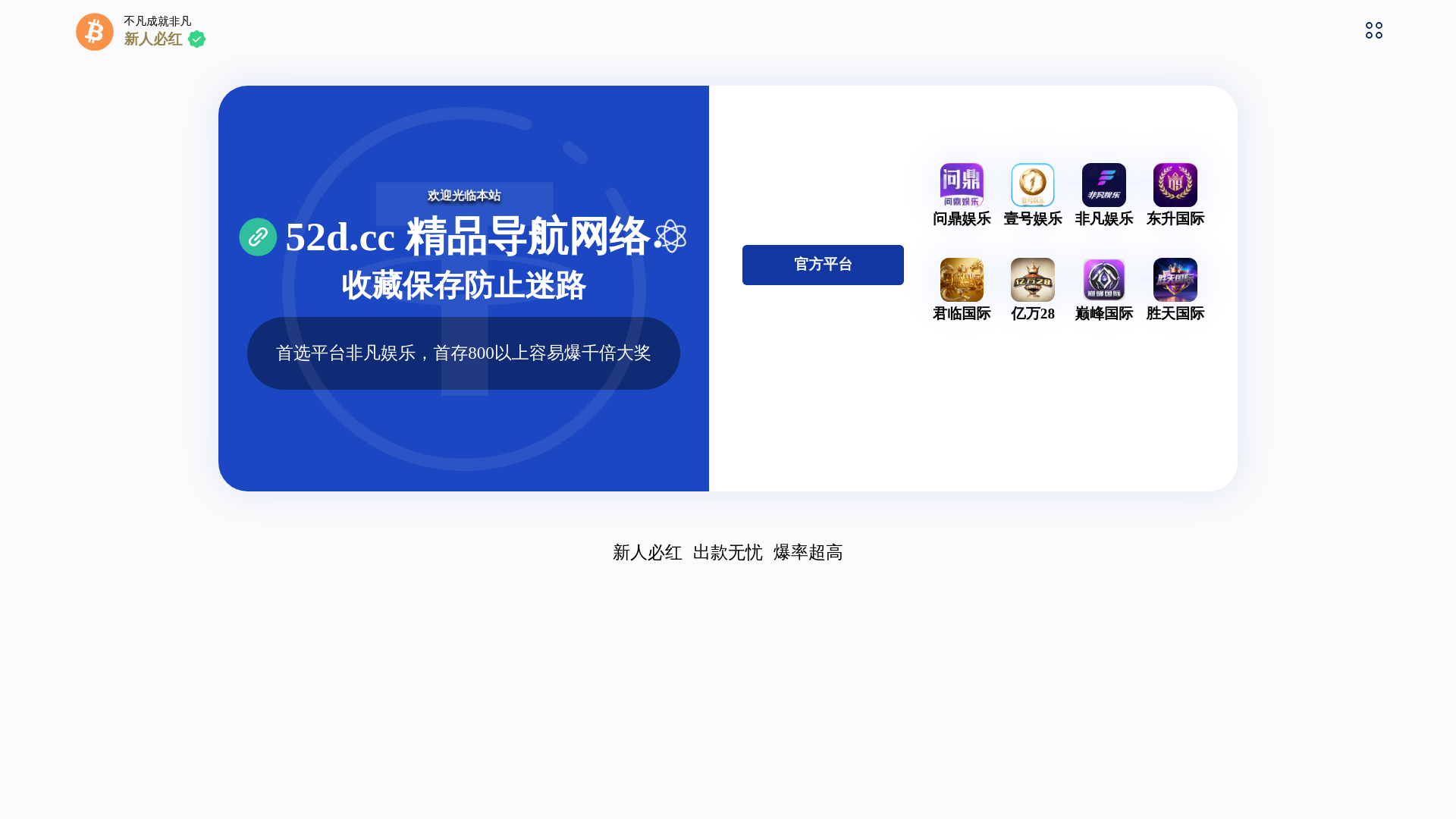Click the 非凡娱乐 text label
This screenshot has height=819, width=1456.
click(1104, 219)
